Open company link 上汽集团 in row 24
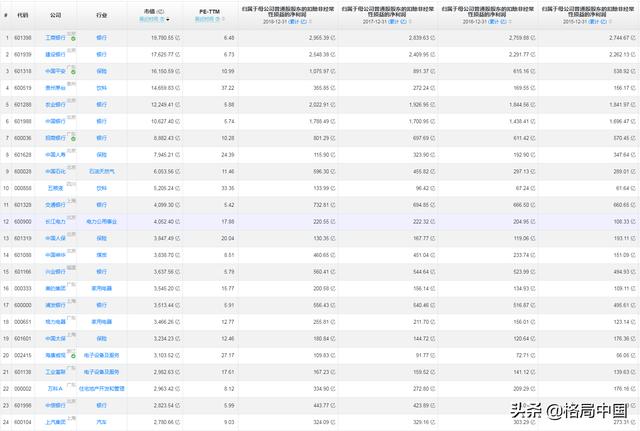Viewport: 640px width, 431px height. (x=55, y=422)
